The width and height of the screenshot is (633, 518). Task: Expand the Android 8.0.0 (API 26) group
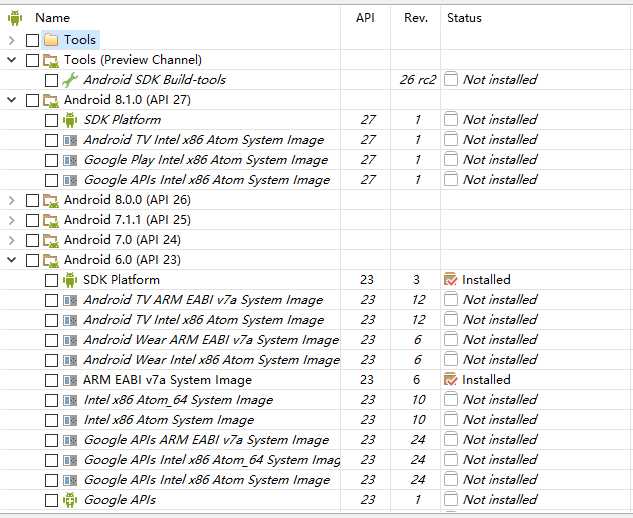(12, 200)
